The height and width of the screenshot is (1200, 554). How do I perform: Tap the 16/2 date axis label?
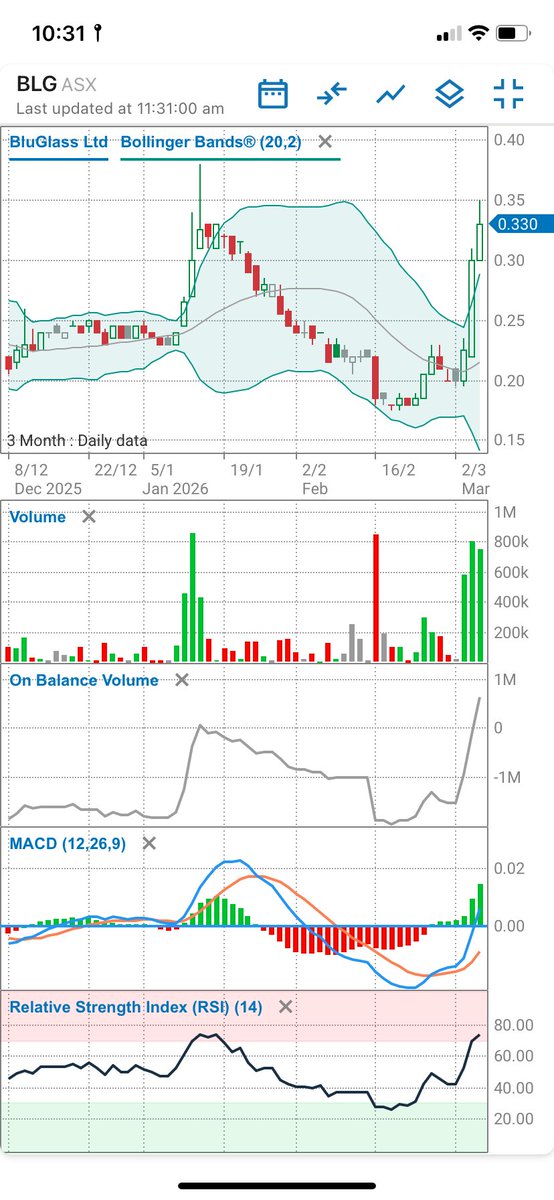[399, 469]
